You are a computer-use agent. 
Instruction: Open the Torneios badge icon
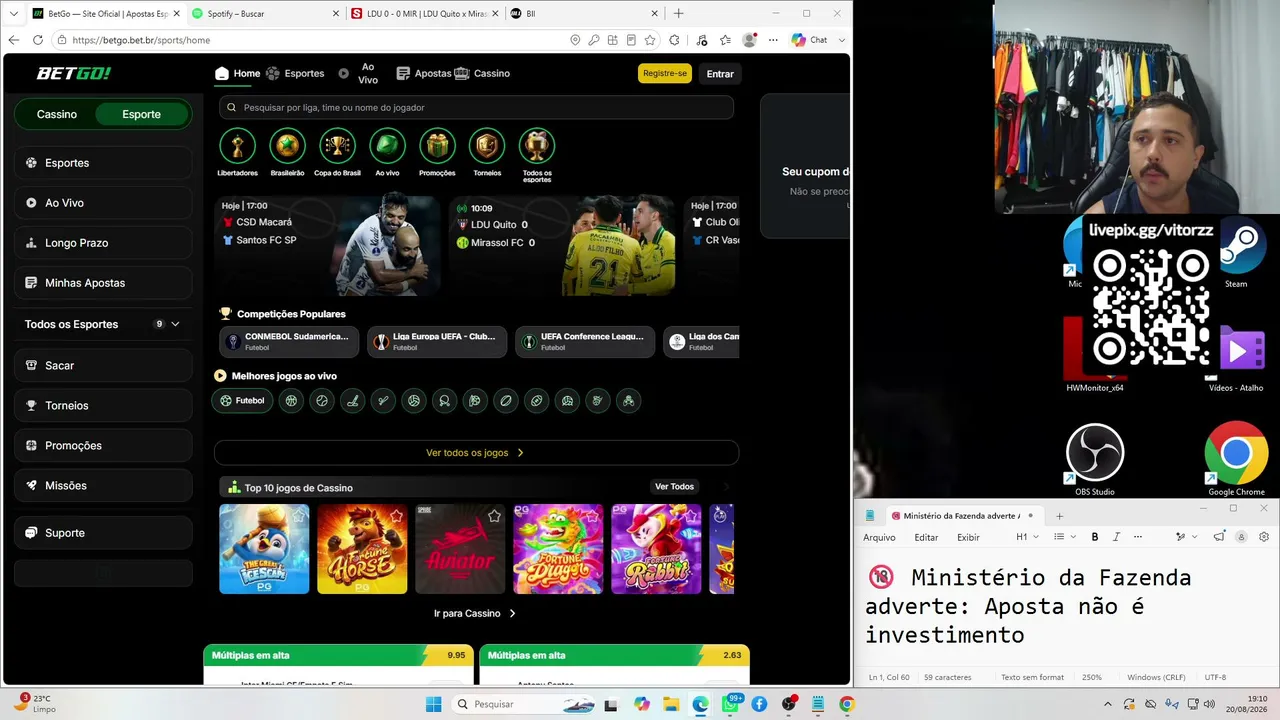487,146
